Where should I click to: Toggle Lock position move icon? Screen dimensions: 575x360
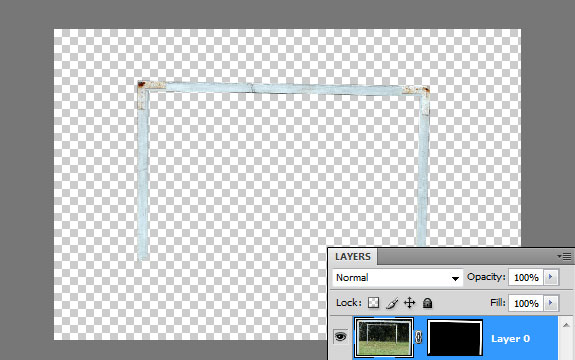point(409,303)
